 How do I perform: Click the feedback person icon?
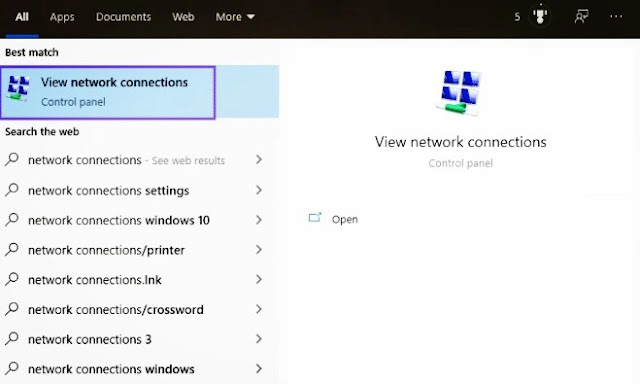point(582,17)
